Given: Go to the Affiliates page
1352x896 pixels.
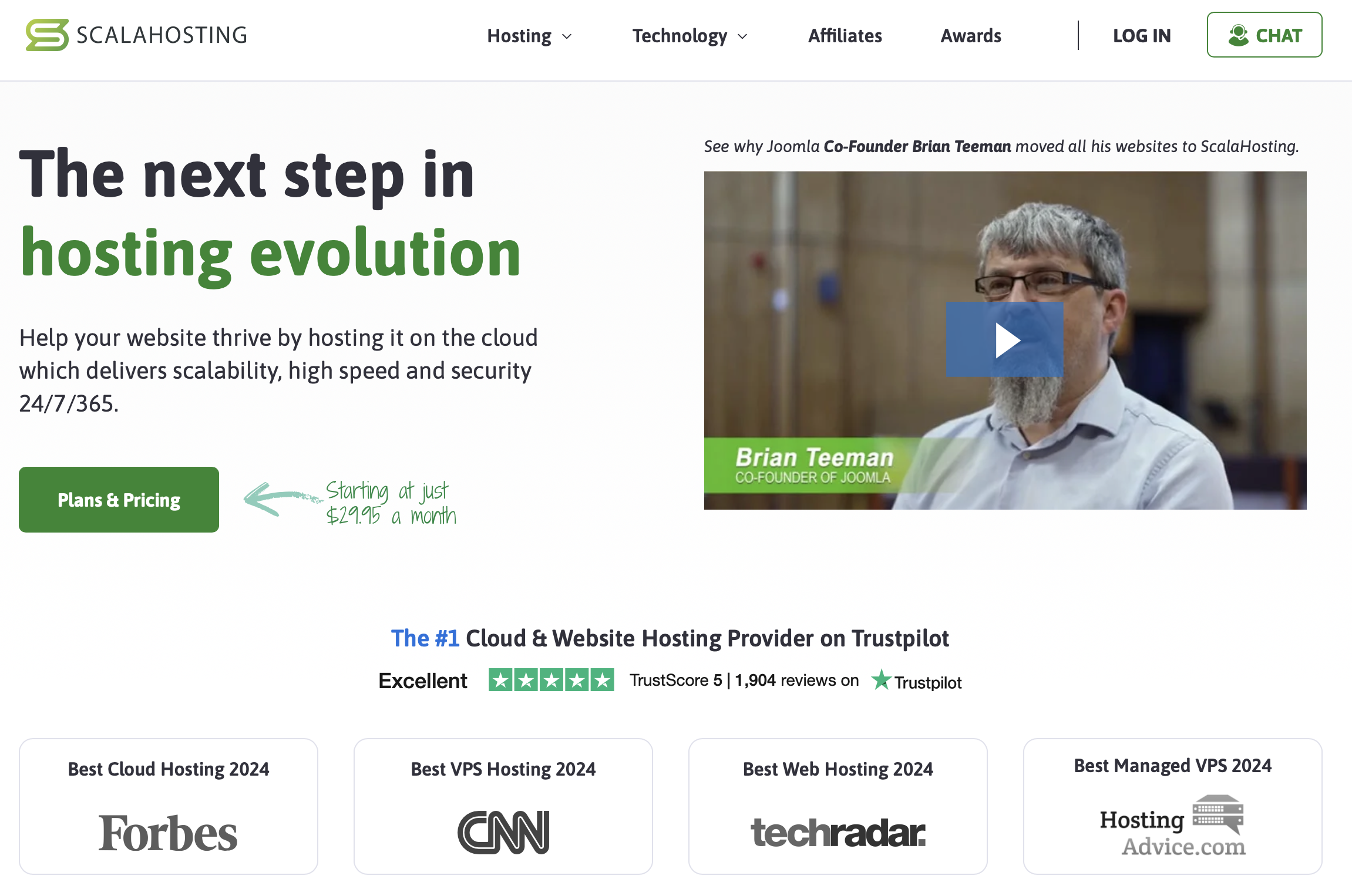Looking at the screenshot, I should pyautogui.click(x=845, y=36).
